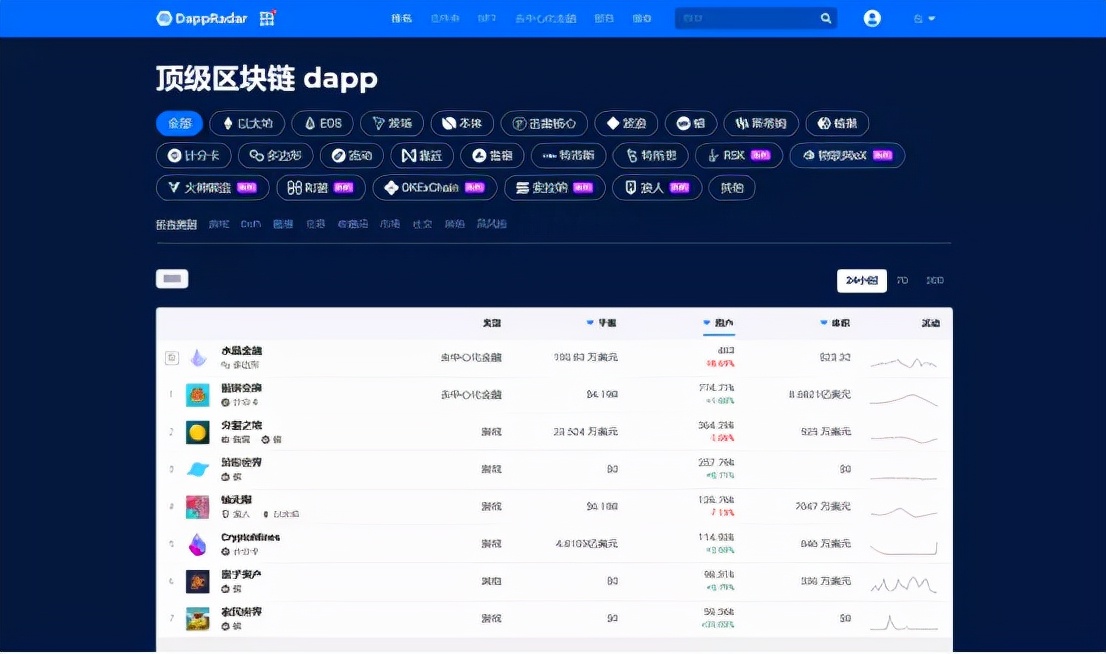This screenshot has width=1106, height=654.
Task: Switch to the DeFi category tab
Action: pyautogui.click(x=249, y=224)
